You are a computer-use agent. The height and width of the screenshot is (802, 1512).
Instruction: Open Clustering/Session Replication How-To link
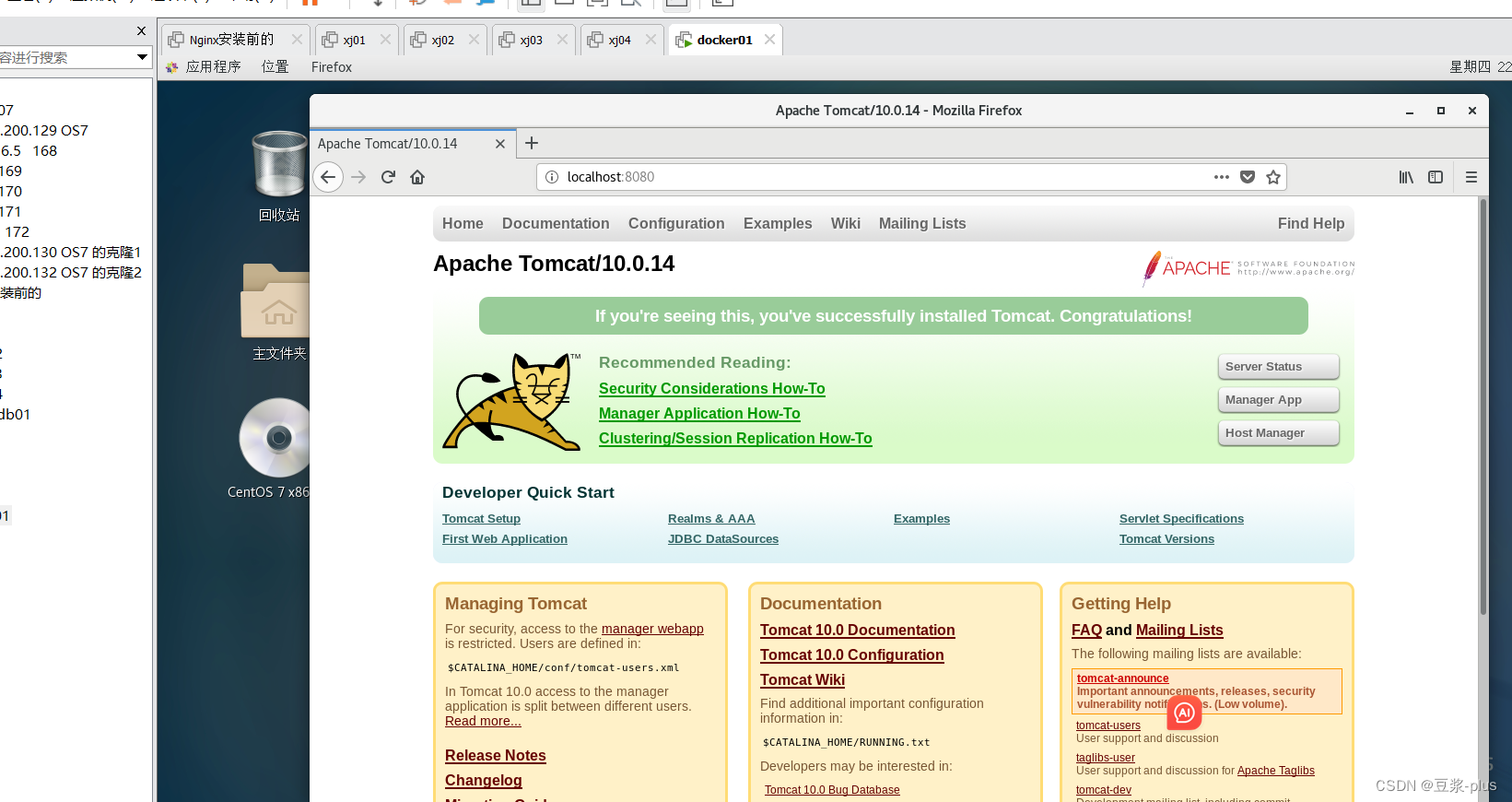(x=735, y=439)
